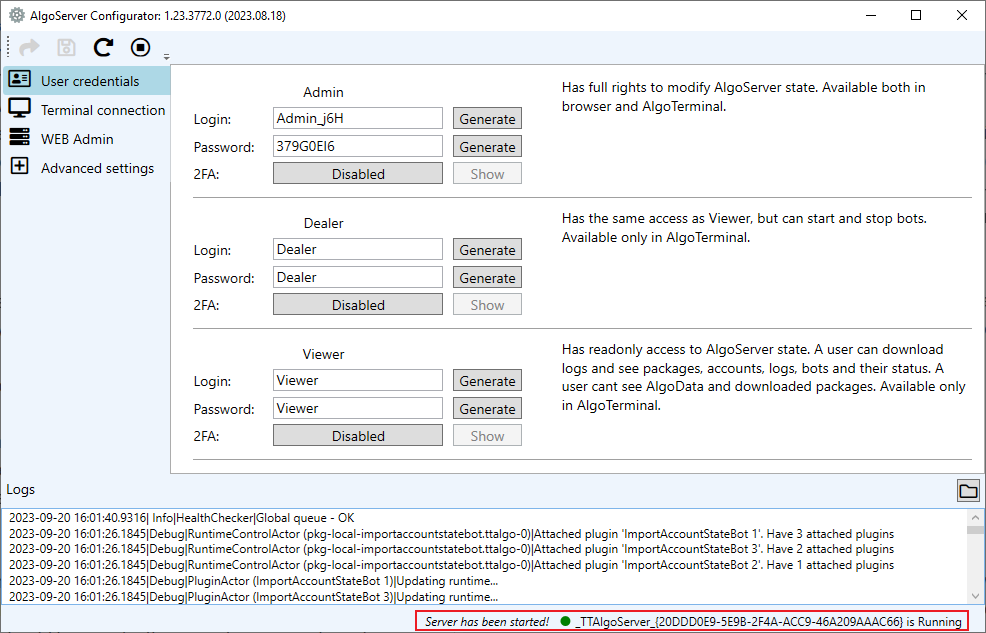Generate a new Dealer password
The height and width of the screenshot is (633, 986).
[x=487, y=277]
